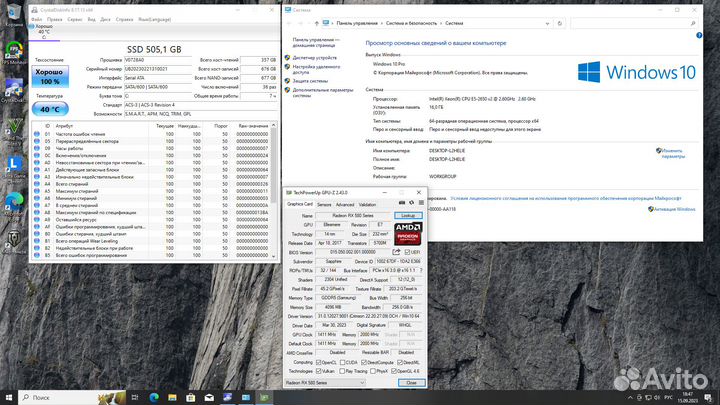Toggle the OpenCL checkbox
Screen dimensions: 720x405
(x=319, y=362)
